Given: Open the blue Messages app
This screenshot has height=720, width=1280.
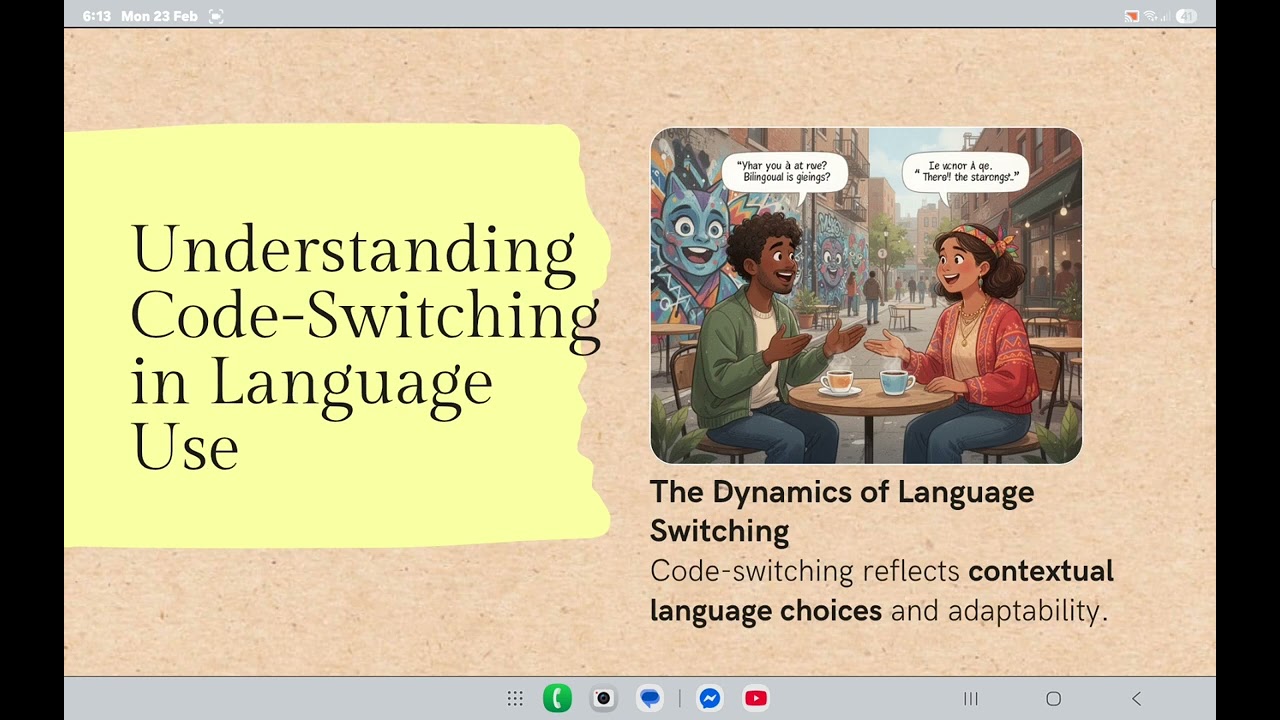Looking at the screenshot, I should pyautogui.click(x=650, y=699).
